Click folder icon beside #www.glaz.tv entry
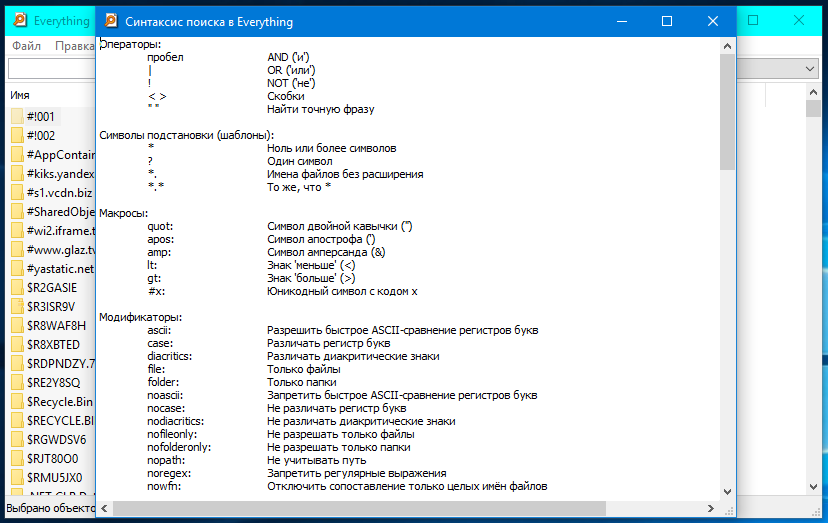The width and height of the screenshot is (828, 523). pos(17,249)
